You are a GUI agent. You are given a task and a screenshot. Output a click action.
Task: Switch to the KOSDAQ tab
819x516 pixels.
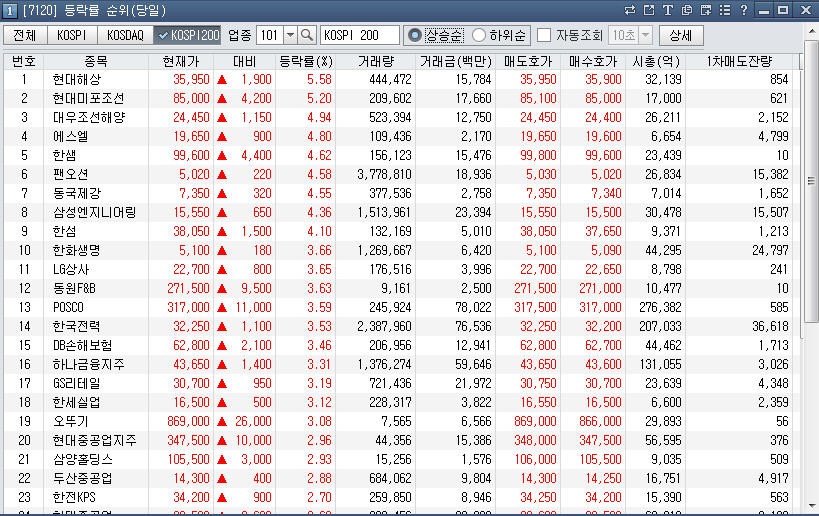coord(126,35)
